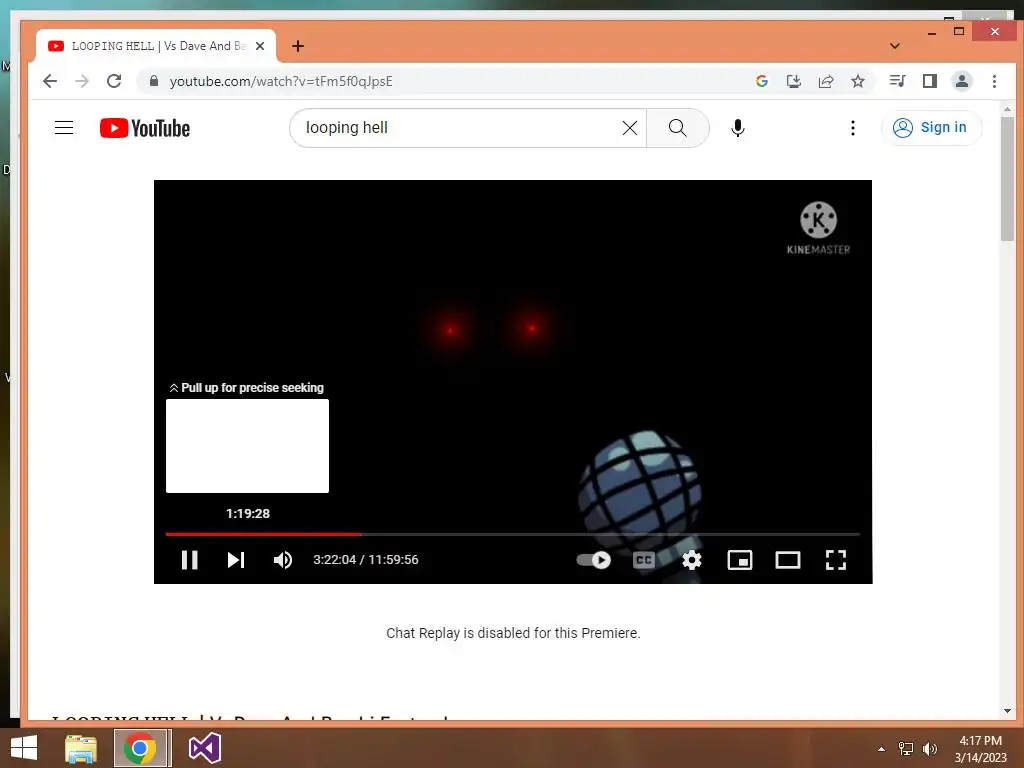
Task: Click the seek preview thumbnail
Action: click(x=248, y=446)
